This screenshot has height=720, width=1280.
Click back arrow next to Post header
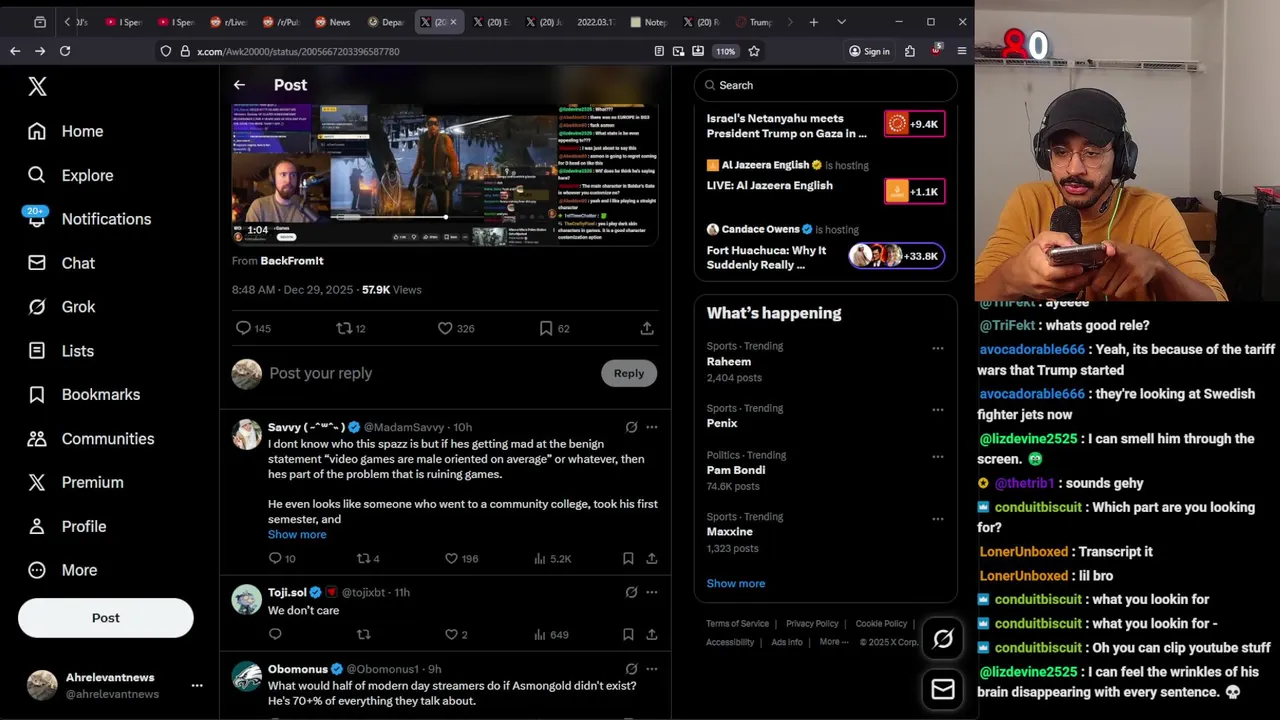239,85
